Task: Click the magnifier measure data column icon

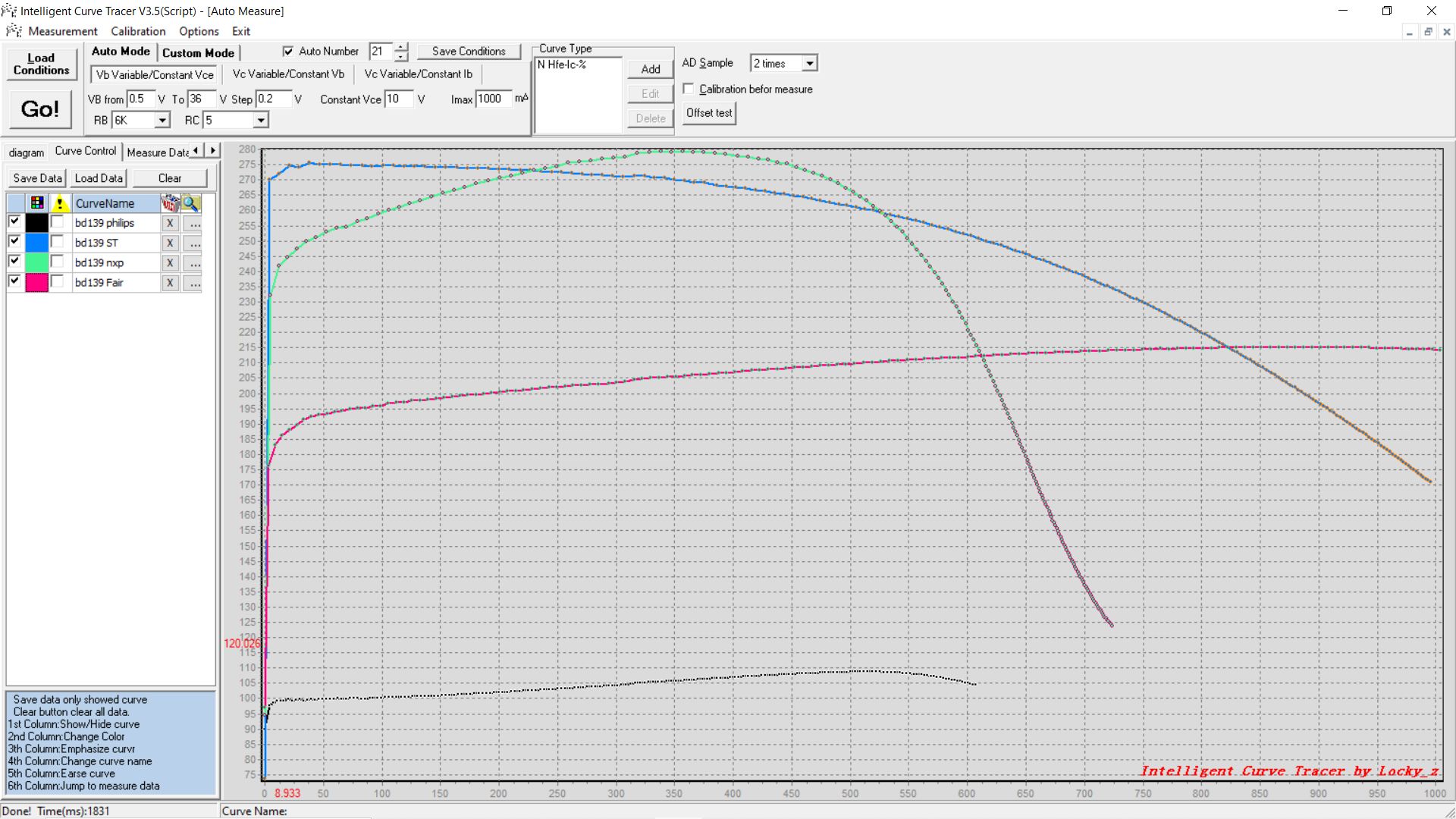Action: pos(191,203)
